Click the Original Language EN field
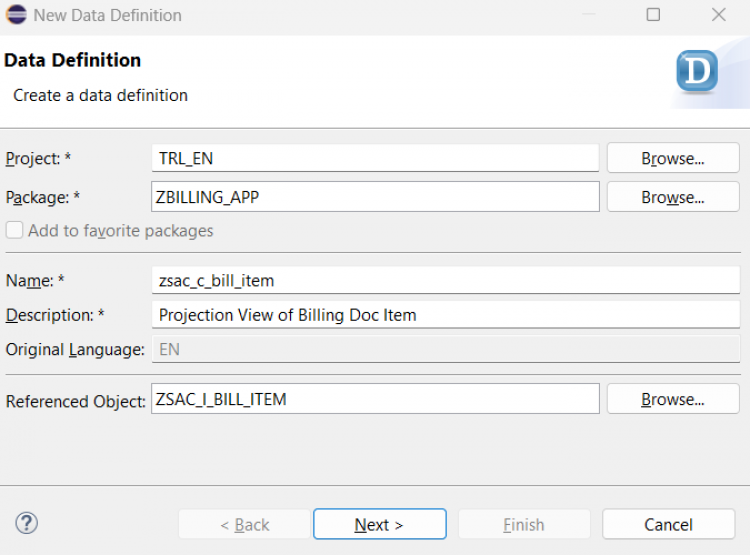This screenshot has height=555, width=750. 446,349
